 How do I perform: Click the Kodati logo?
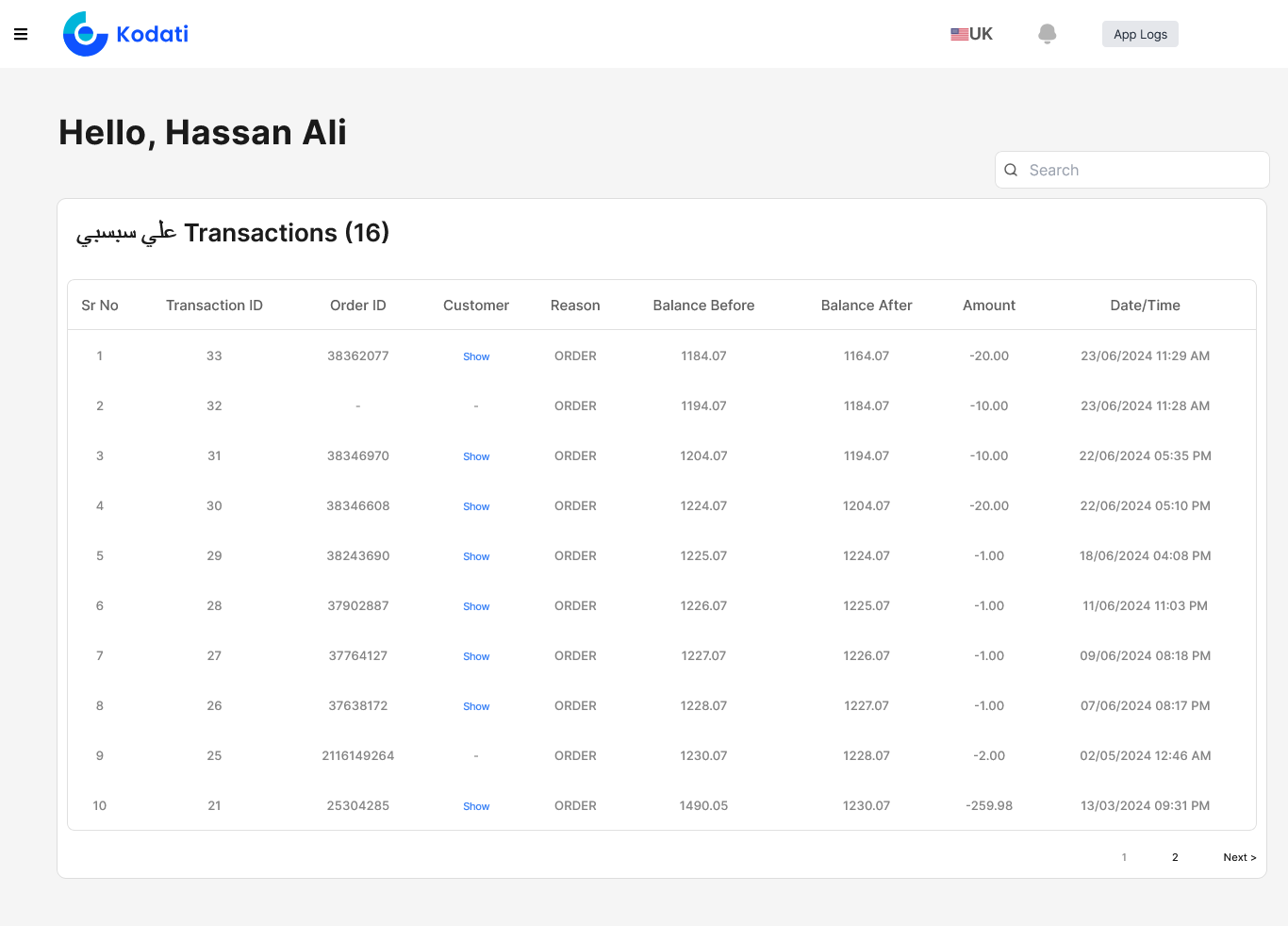[125, 34]
